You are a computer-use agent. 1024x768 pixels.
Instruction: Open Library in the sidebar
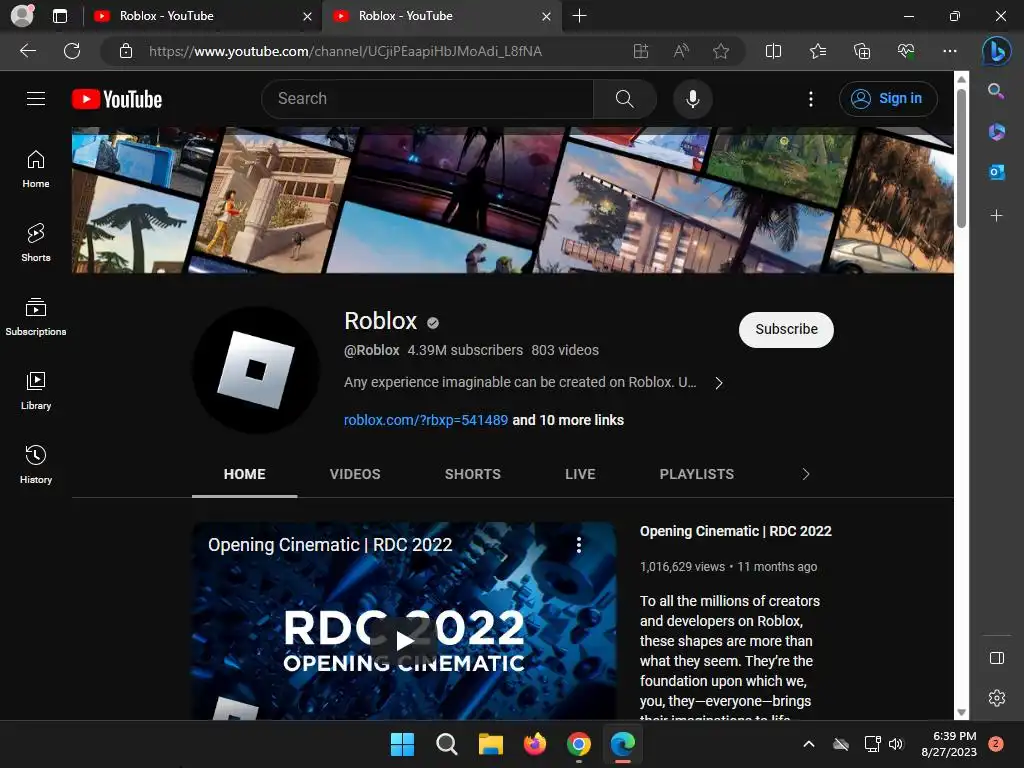[36, 391]
